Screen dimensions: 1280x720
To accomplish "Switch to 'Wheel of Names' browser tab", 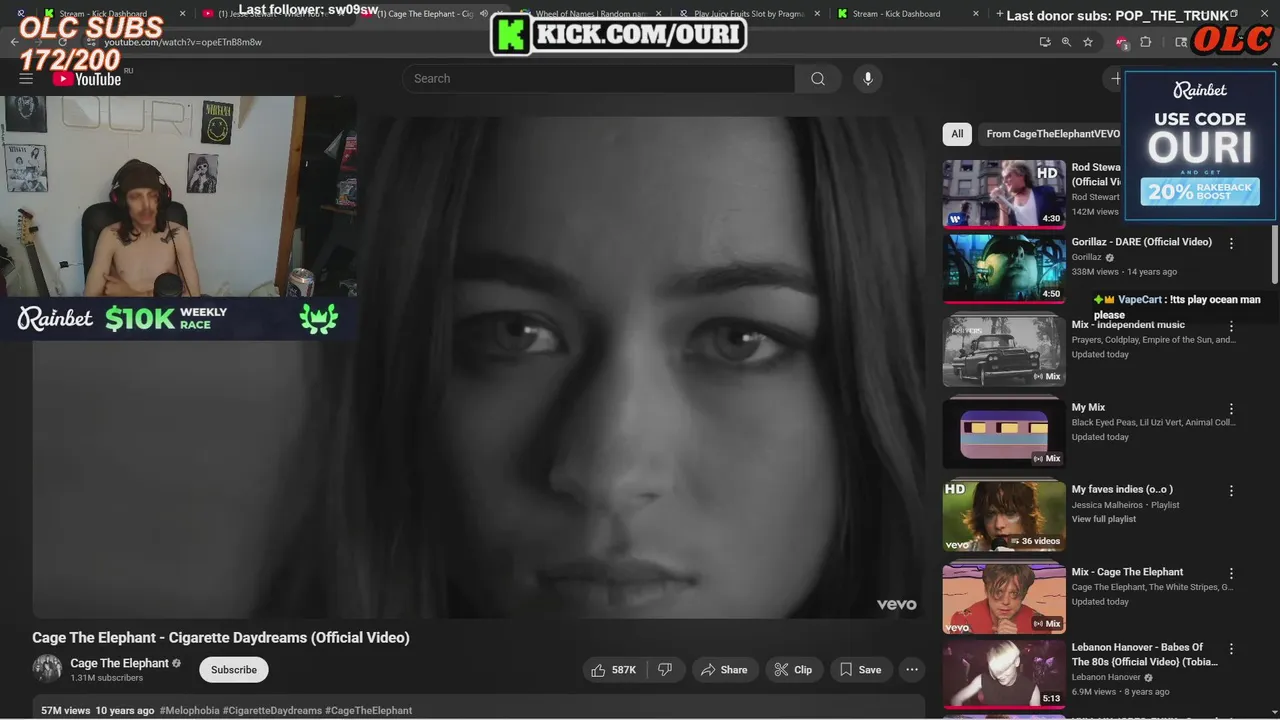I will click(x=590, y=14).
